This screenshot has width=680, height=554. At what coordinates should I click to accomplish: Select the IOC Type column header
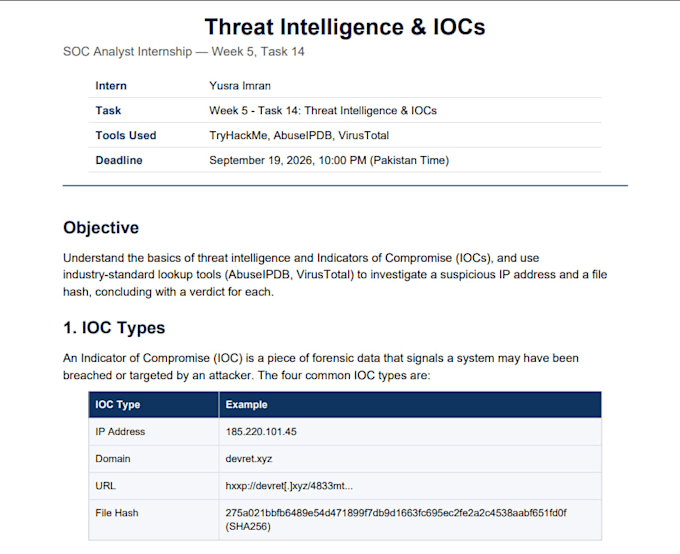click(154, 404)
